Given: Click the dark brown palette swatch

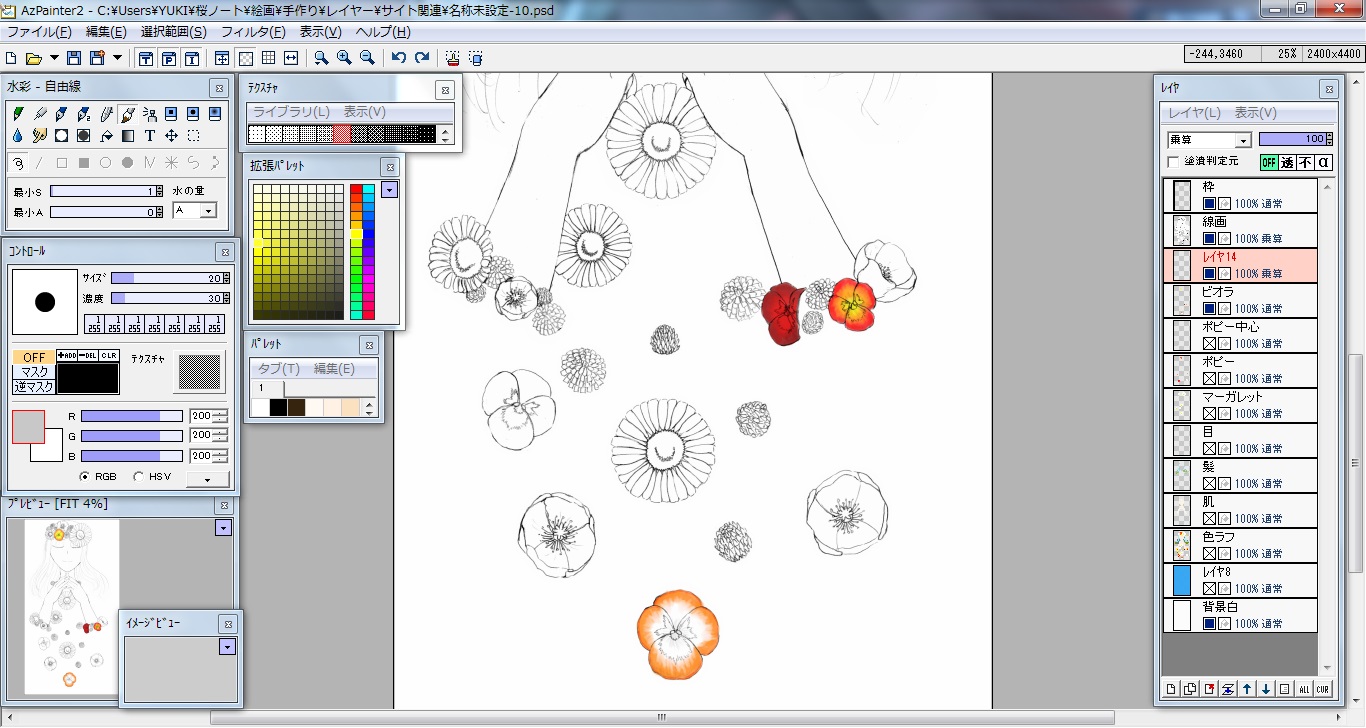Looking at the screenshot, I should click(296, 407).
